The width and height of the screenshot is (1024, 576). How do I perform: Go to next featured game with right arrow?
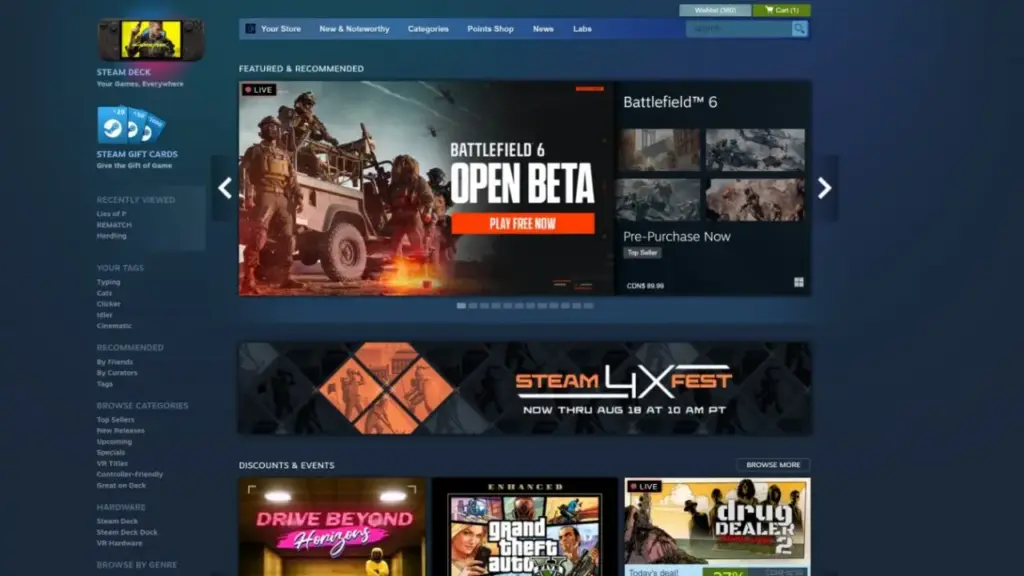pos(824,188)
